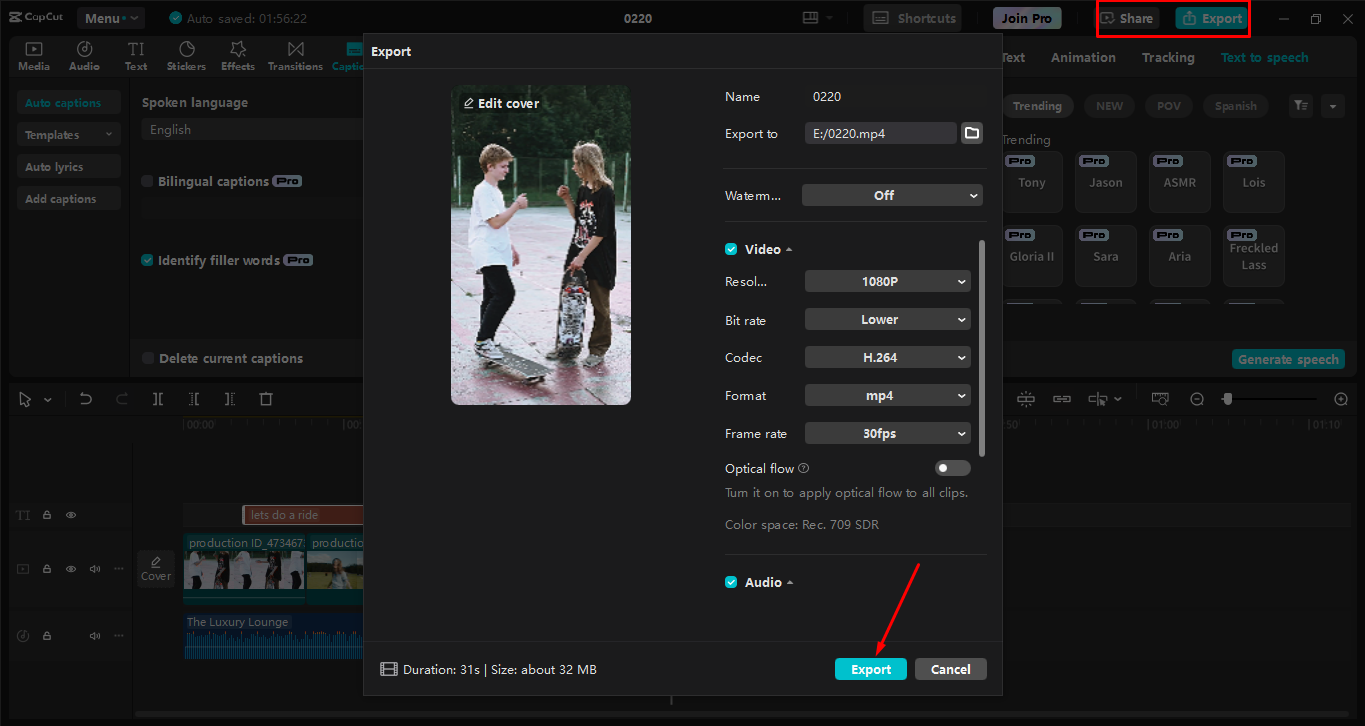Zoom in the timeline with the plus icon
Viewport: 1365px width, 726px height.
[1342, 399]
